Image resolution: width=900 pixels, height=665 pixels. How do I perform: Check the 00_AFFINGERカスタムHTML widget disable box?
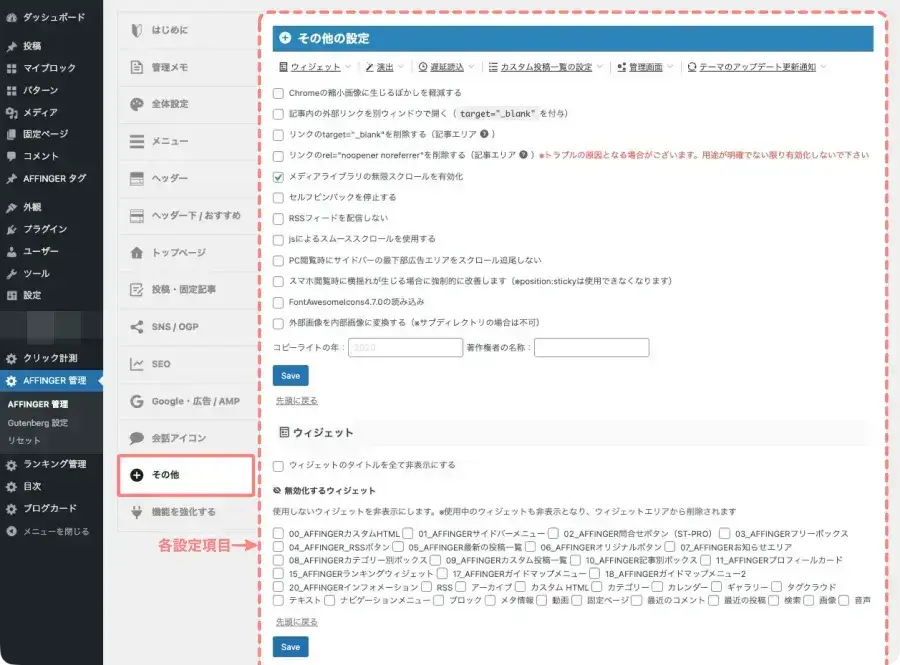click(277, 533)
